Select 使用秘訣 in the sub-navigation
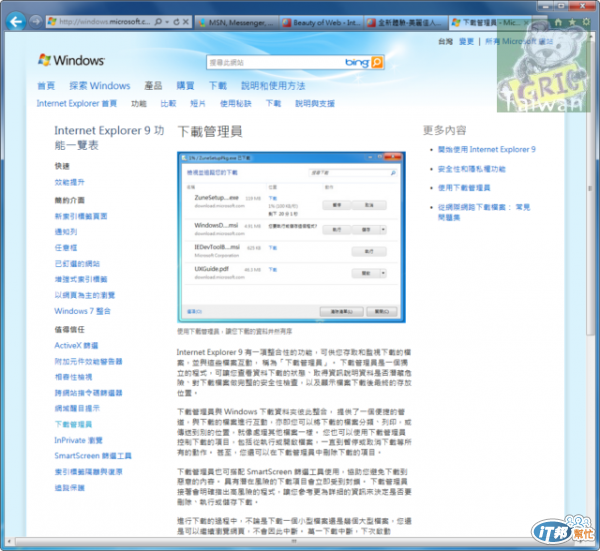This screenshot has width=600, height=551. pos(236,104)
